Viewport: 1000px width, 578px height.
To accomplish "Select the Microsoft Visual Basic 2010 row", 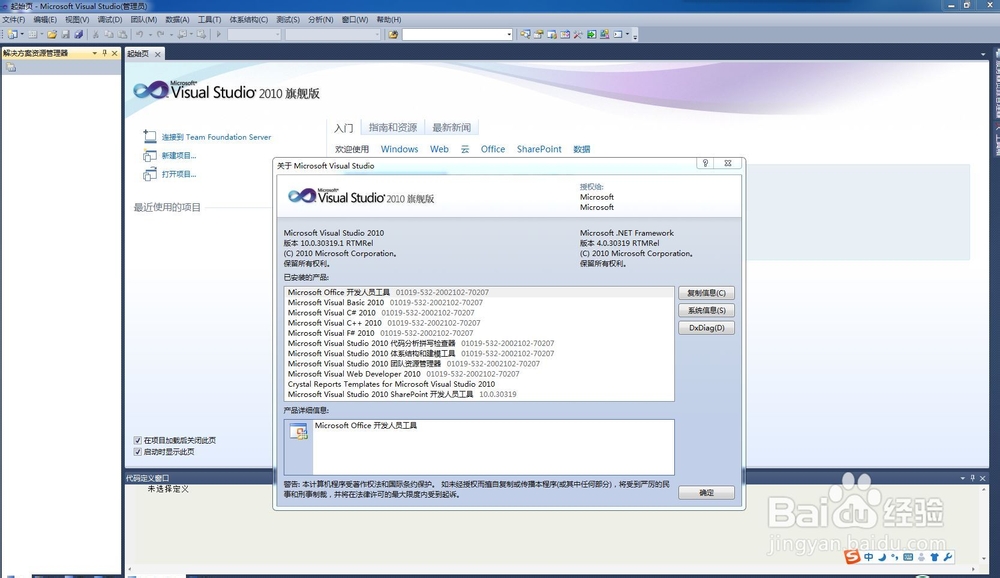I will (x=479, y=302).
